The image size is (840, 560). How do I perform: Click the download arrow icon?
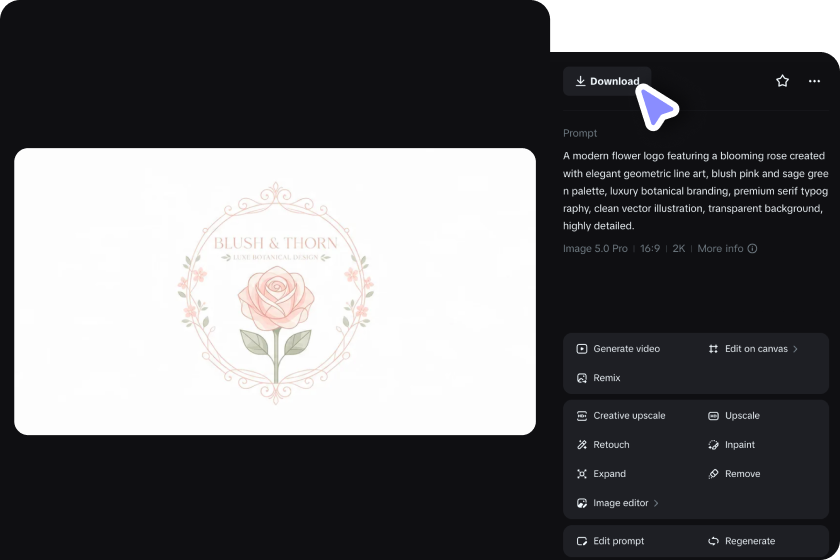pyautogui.click(x=580, y=81)
